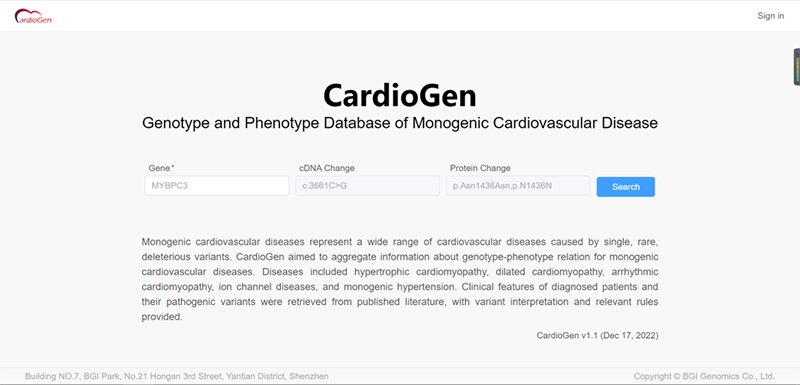The height and width of the screenshot is (385, 800).
Task: Select the Protein Change input field
Action: [518, 186]
